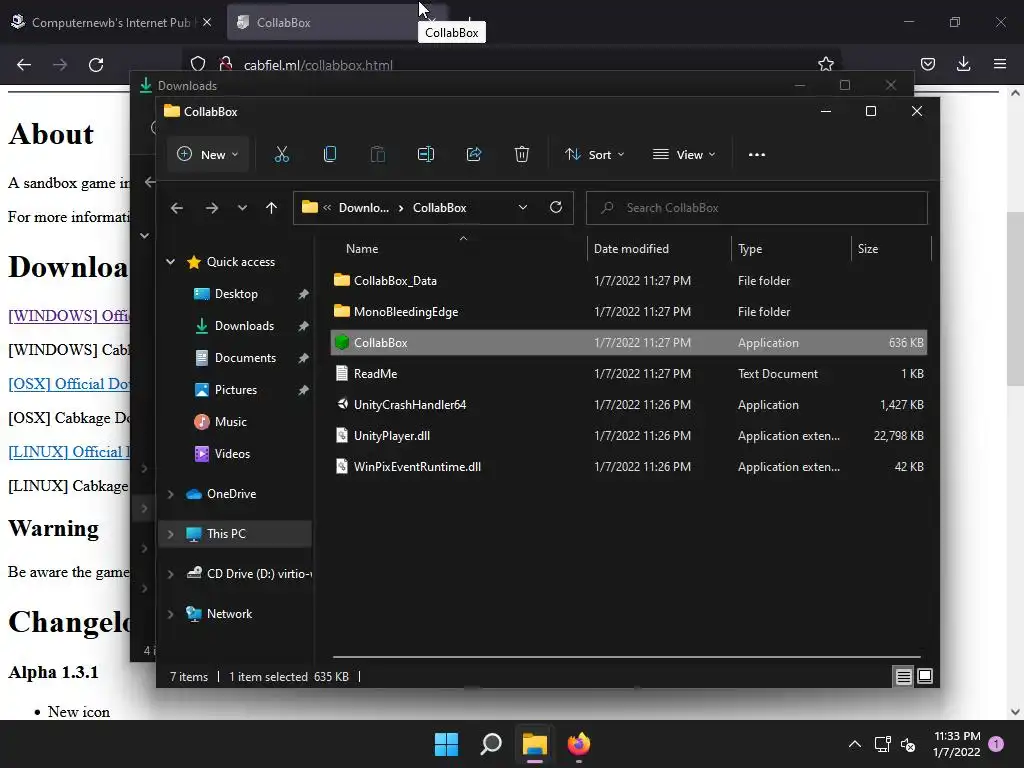Screen dimensions: 1024x768
Task: Go up one folder level arrow
Action: pos(271,208)
